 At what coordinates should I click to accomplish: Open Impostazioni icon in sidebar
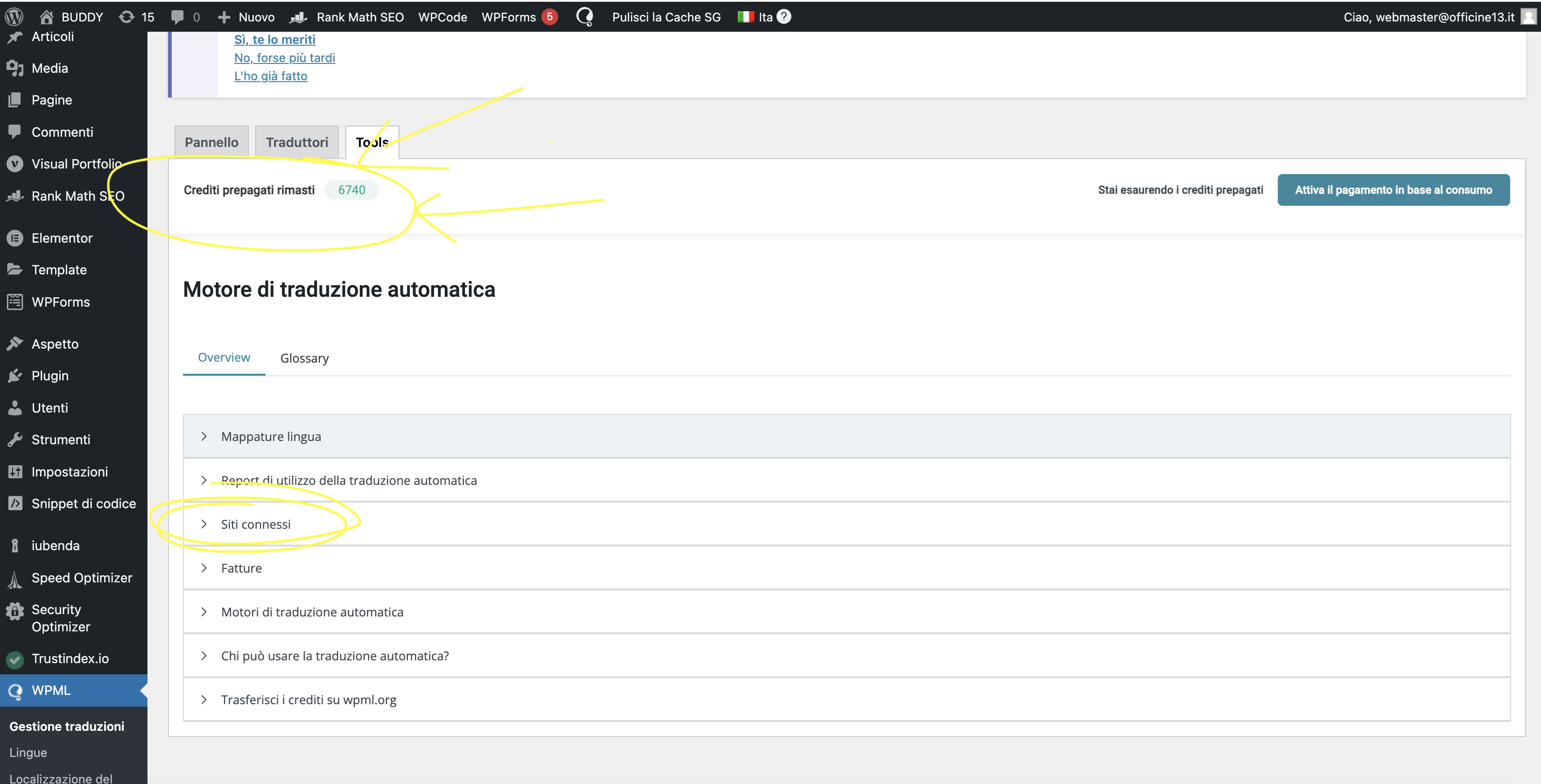(15, 472)
